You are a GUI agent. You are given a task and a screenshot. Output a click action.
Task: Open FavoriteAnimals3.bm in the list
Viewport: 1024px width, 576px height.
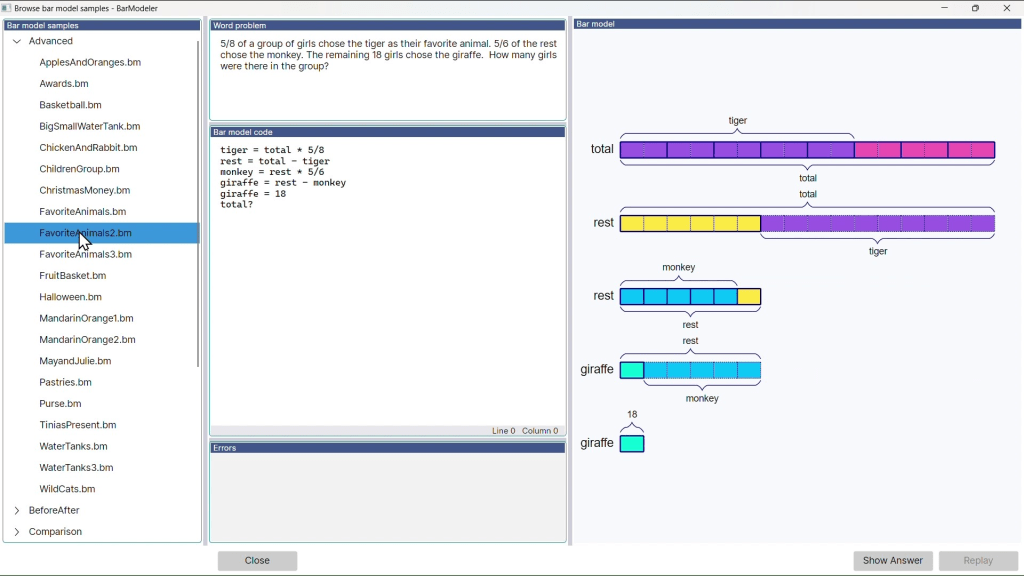pyautogui.click(x=85, y=254)
